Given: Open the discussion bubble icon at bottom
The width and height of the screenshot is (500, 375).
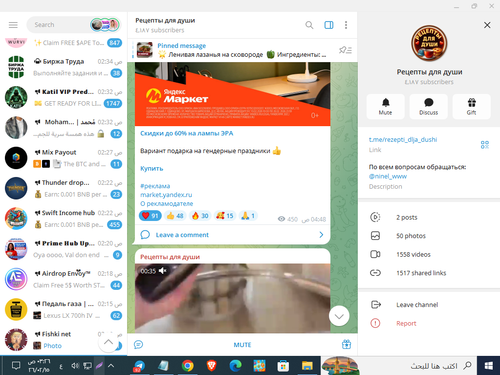Looking at the screenshot, I should [138, 345].
